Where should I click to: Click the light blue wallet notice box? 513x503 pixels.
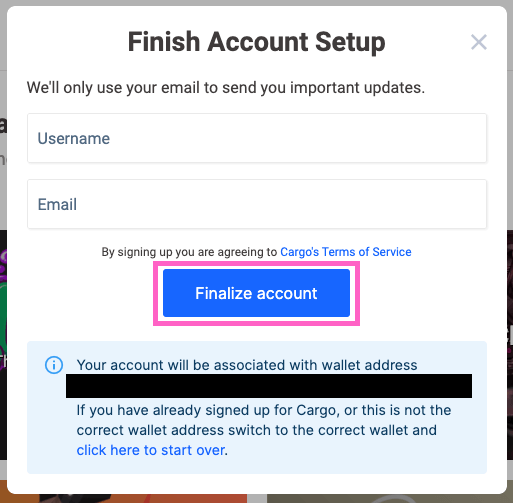(257, 407)
